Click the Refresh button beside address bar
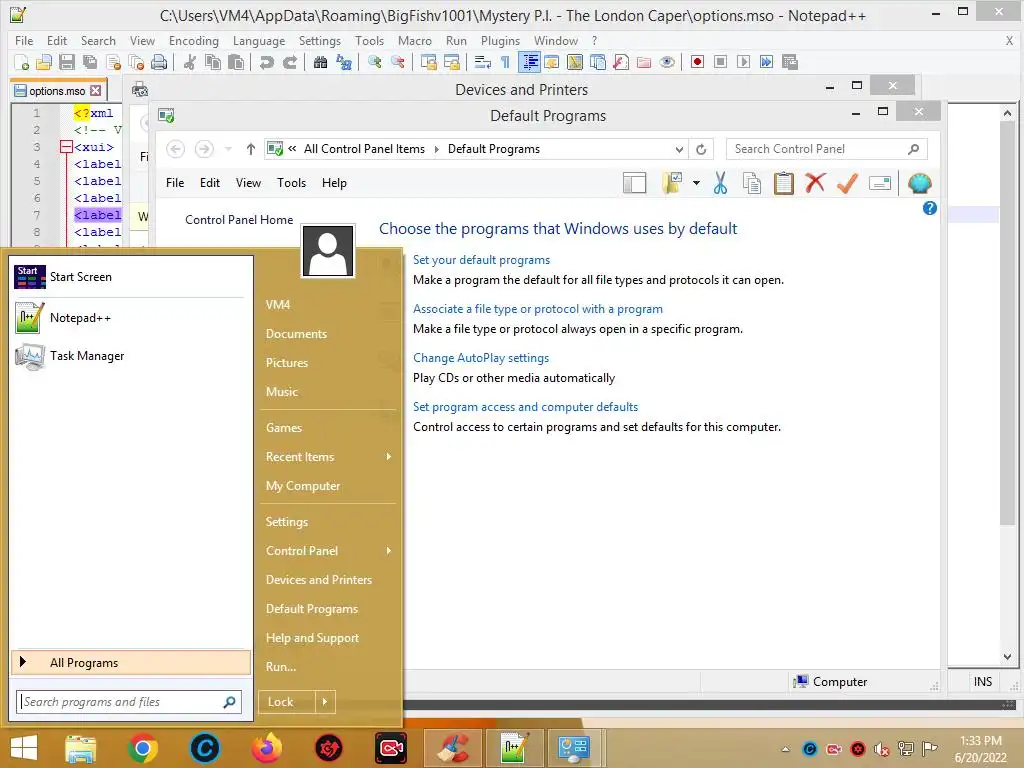1024x768 pixels. tap(701, 149)
